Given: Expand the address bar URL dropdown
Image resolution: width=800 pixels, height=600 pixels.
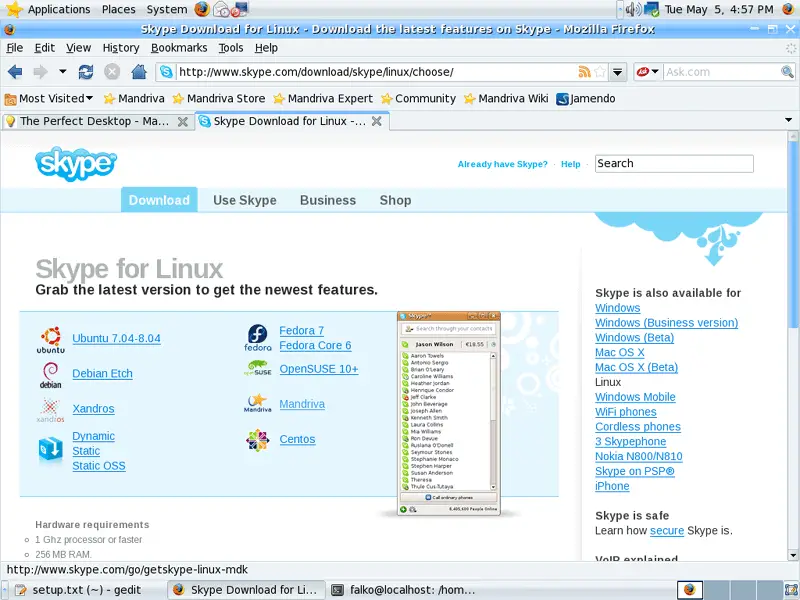Looking at the screenshot, I should 617,72.
